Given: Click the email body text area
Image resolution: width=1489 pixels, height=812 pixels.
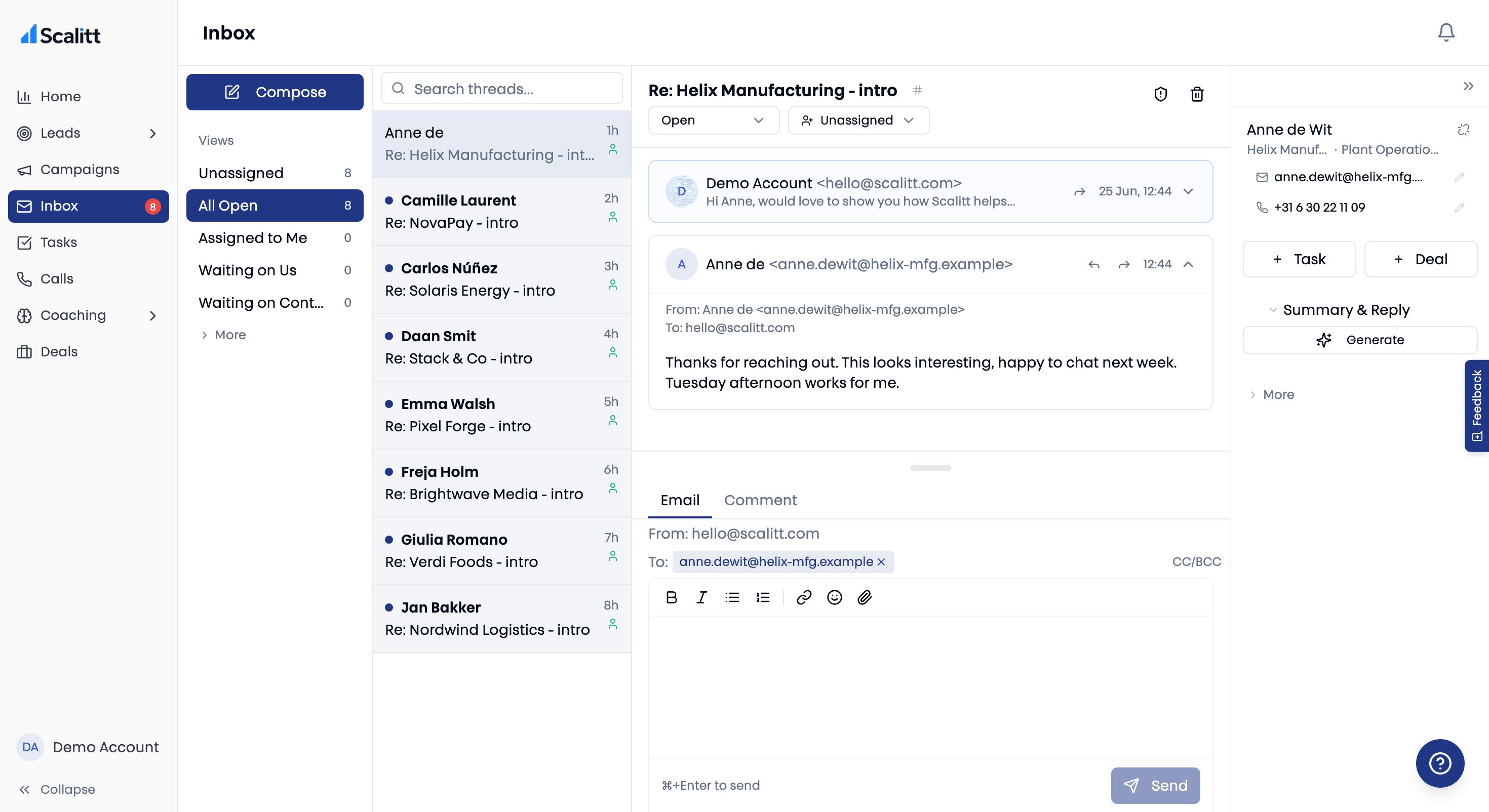Looking at the screenshot, I should (930, 687).
